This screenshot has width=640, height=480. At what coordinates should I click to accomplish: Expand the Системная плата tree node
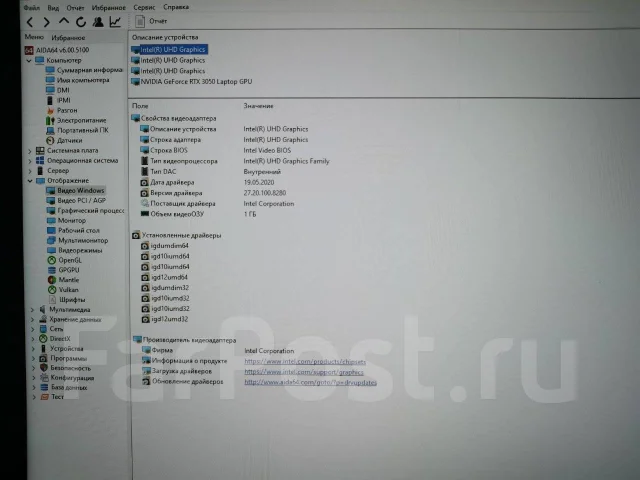(29, 151)
